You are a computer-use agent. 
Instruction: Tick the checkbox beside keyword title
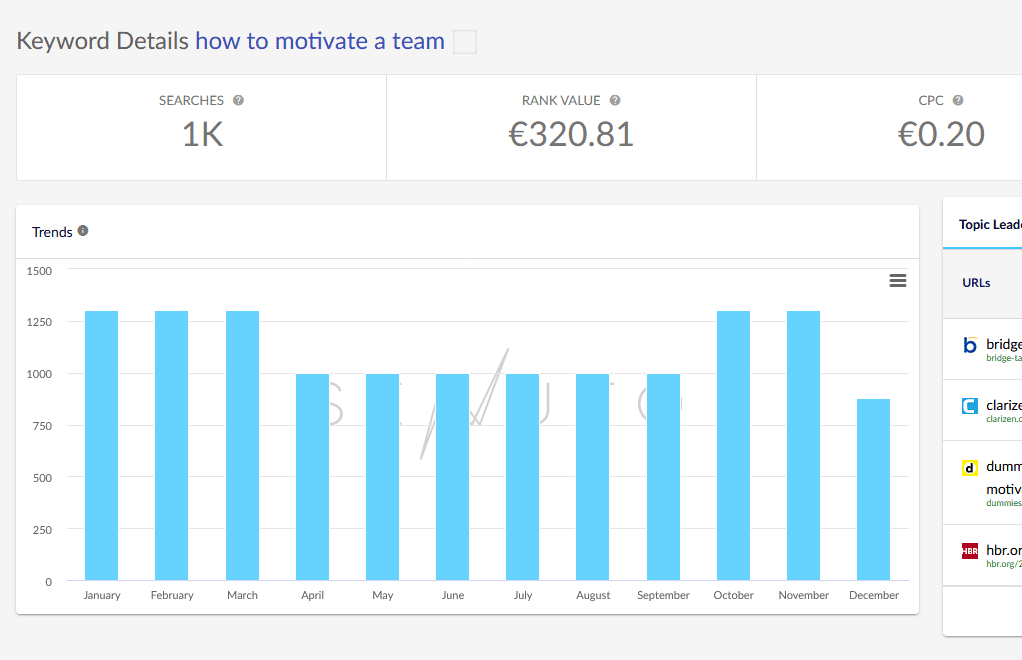[465, 42]
